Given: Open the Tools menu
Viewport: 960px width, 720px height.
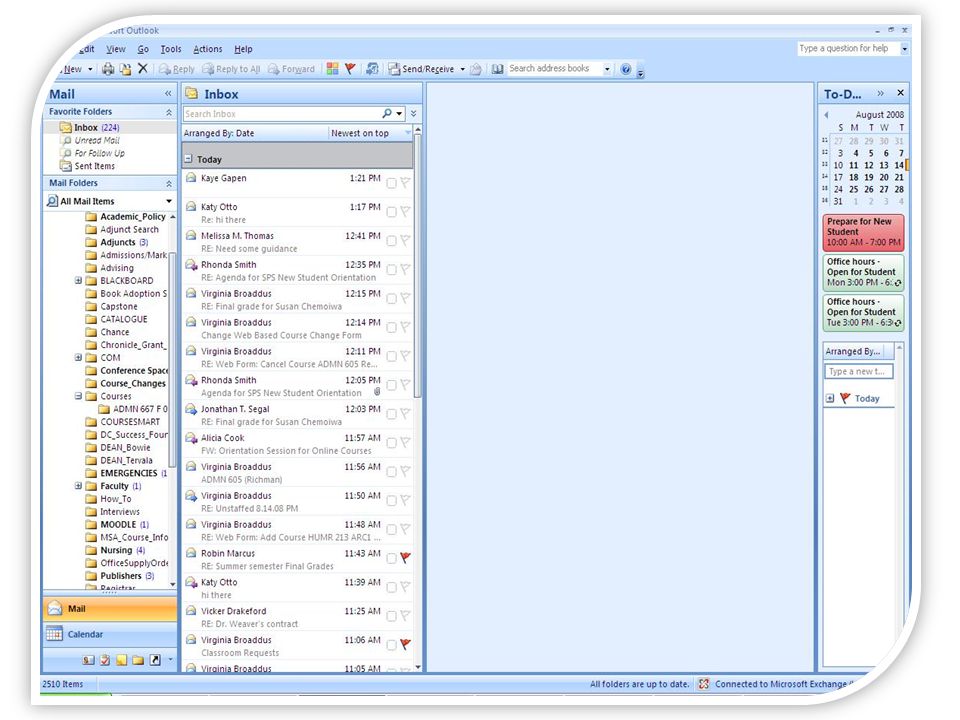Looking at the screenshot, I should point(171,49).
